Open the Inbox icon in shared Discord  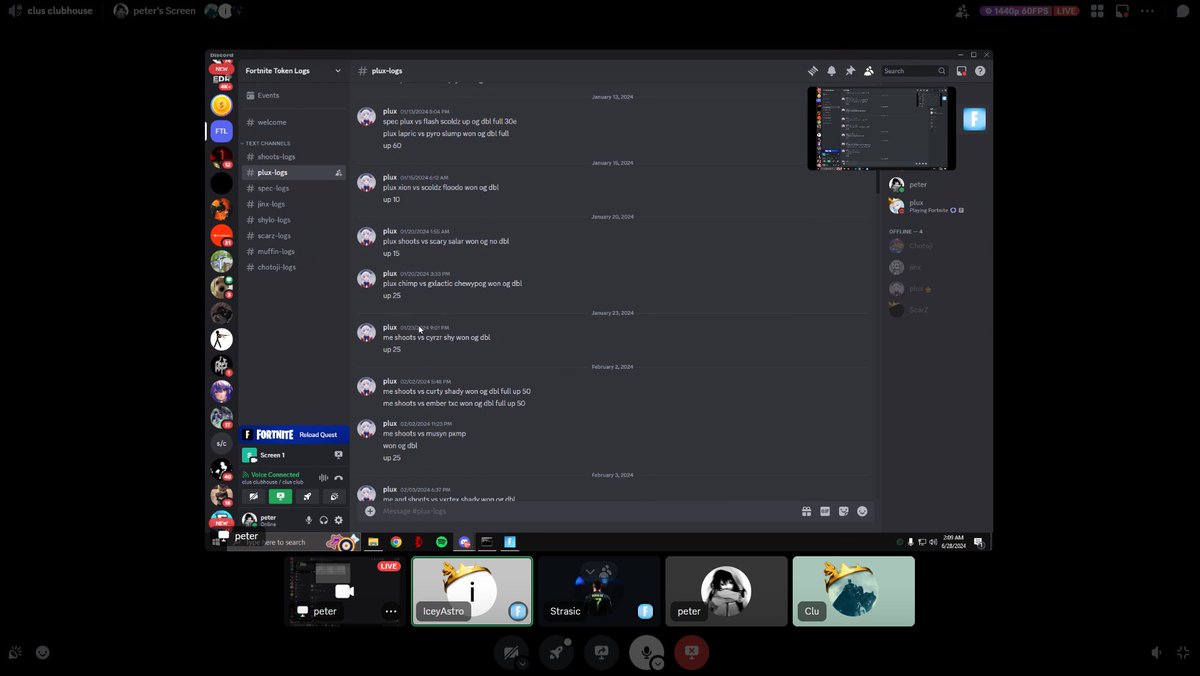coord(961,71)
